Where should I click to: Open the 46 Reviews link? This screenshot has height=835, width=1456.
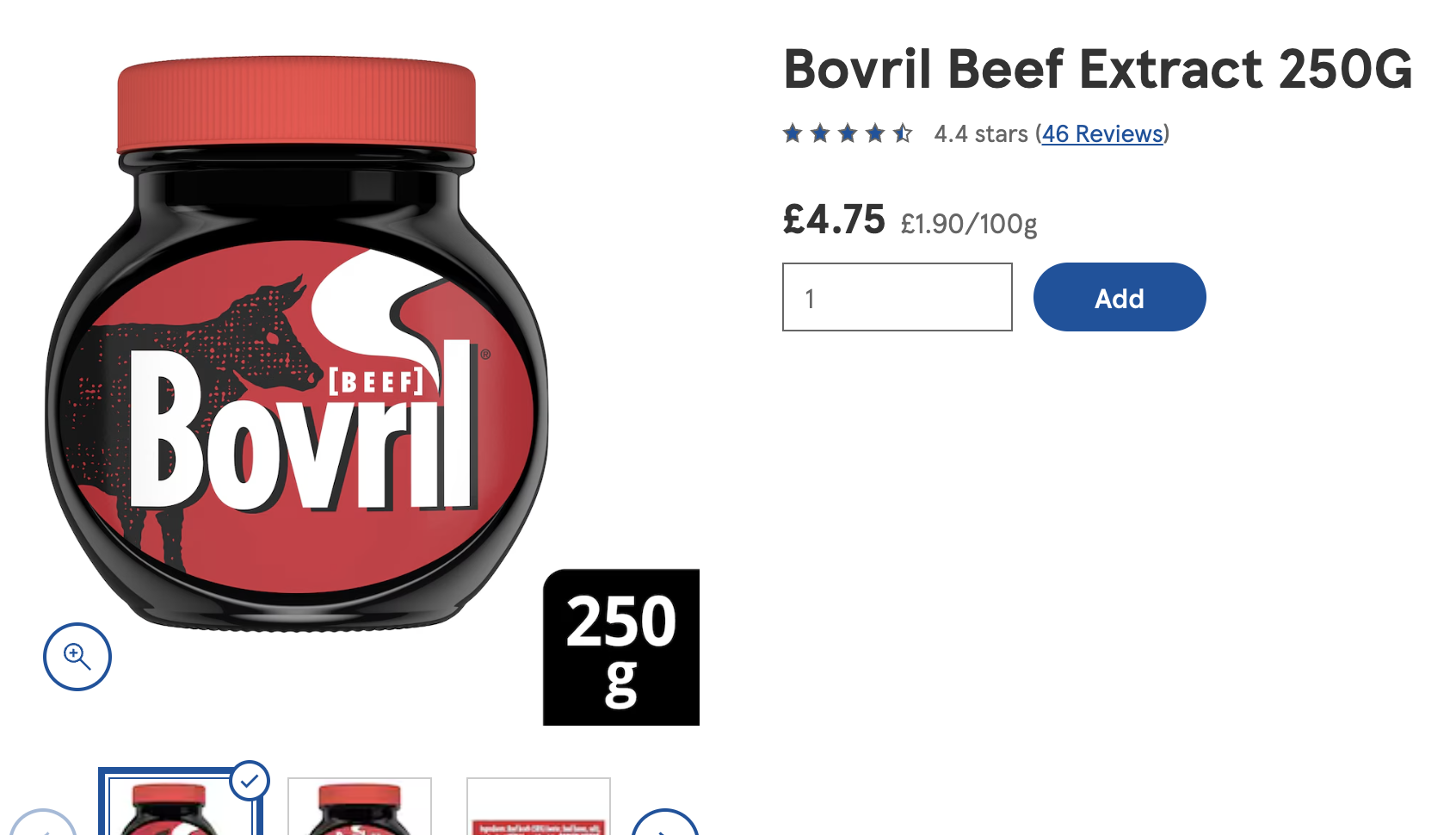(x=1102, y=134)
